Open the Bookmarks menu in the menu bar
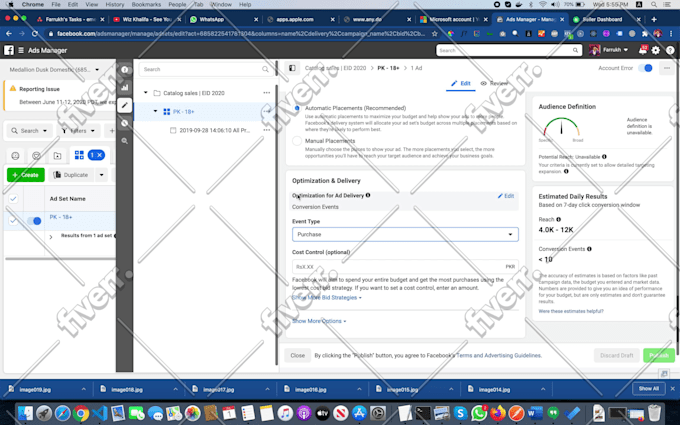680x425 pixels. tap(146, 4)
